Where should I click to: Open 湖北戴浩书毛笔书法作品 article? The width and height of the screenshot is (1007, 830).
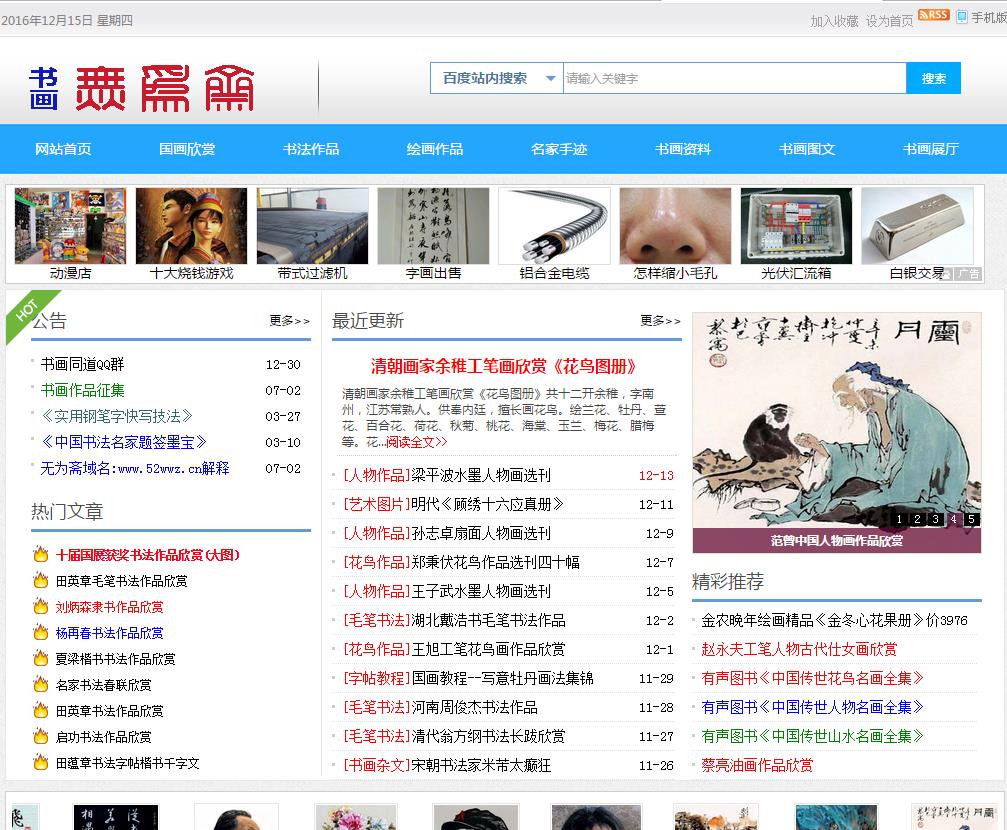click(488, 620)
